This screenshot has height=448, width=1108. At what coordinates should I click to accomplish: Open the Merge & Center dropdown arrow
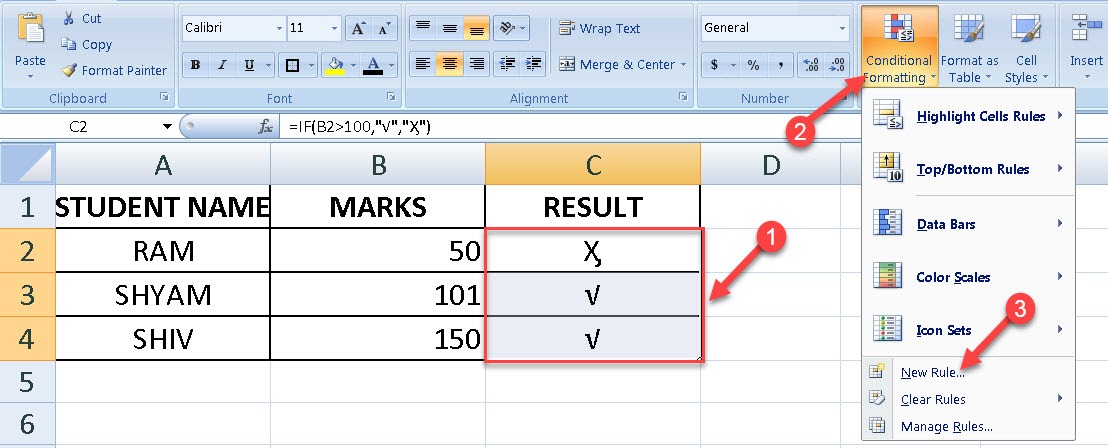684,64
